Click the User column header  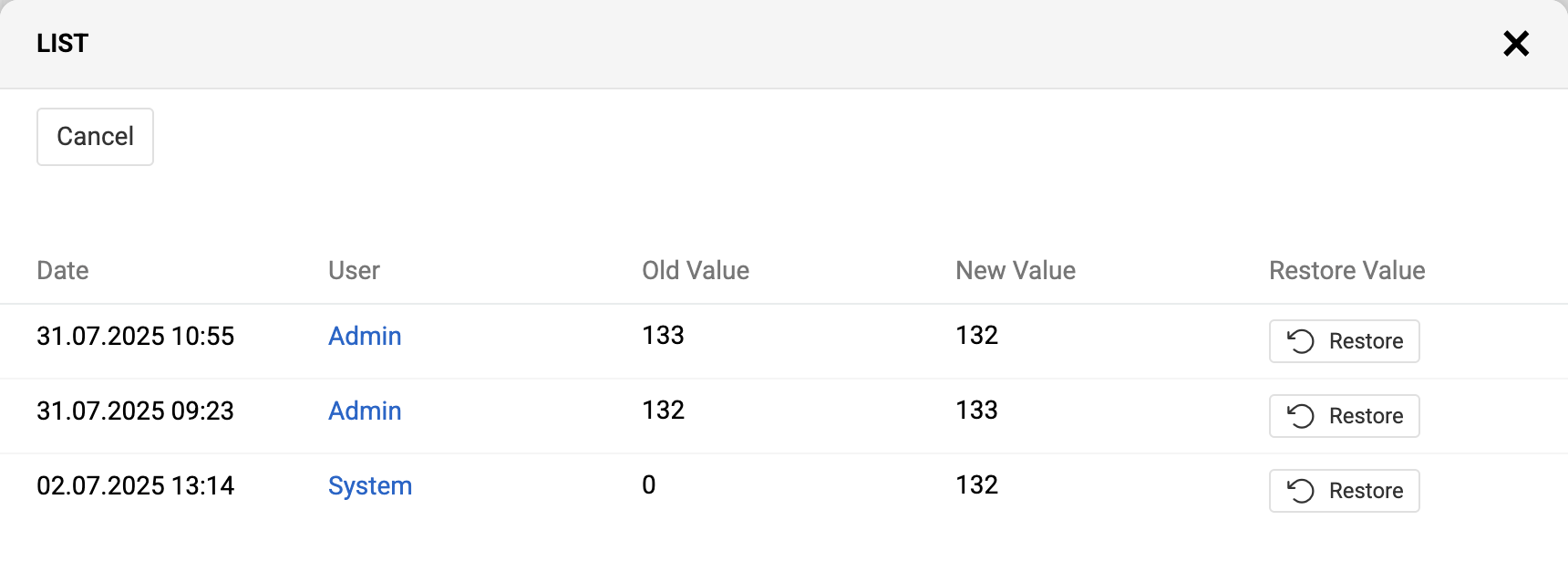(354, 270)
